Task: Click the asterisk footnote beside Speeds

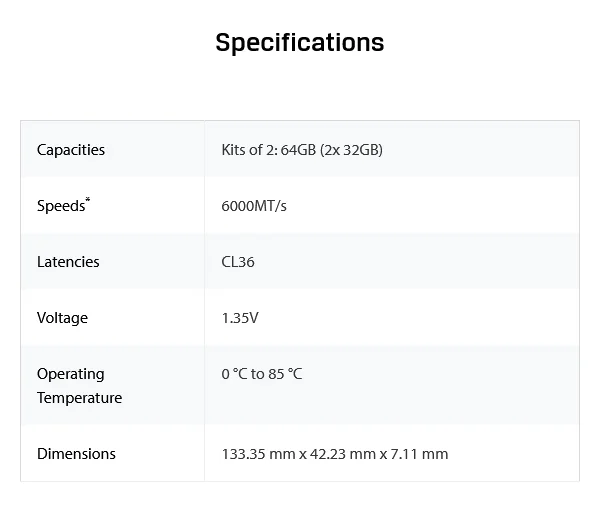Action: click(x=88, y=200)
